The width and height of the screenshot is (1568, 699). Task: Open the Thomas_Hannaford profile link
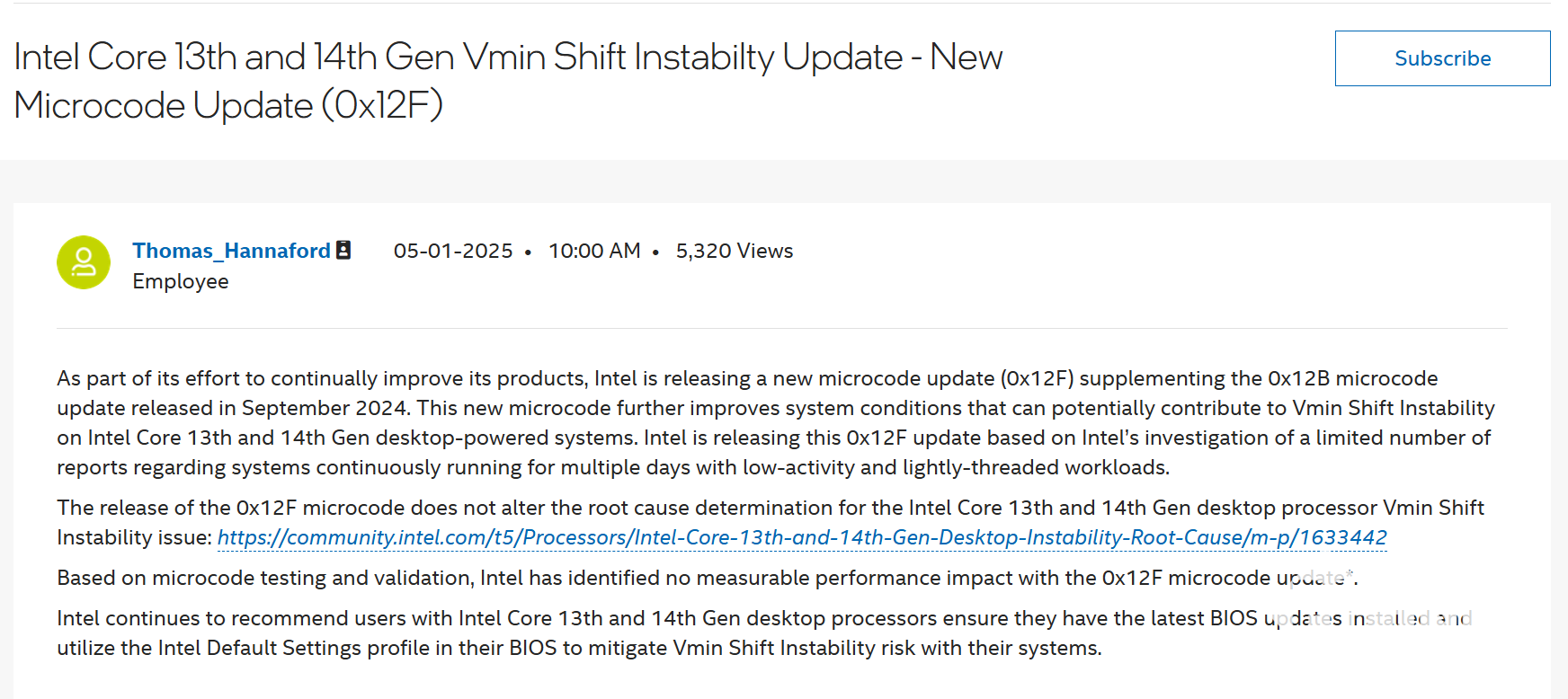[x=232, y=251]
